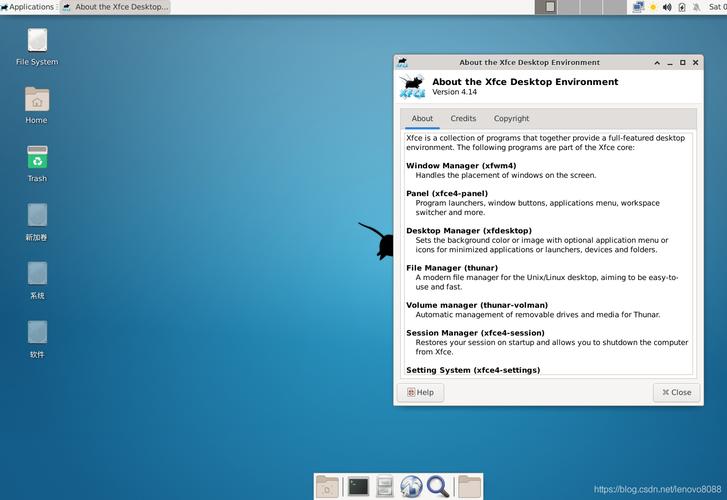Minimize the About the Xfce Desktop Environment window
This screenshot has height=500, width=727.
(x=670, y=63)
